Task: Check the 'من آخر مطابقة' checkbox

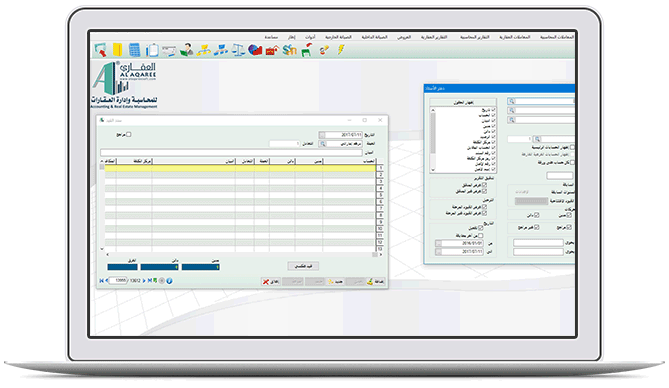Action: (x=481, y=236)
